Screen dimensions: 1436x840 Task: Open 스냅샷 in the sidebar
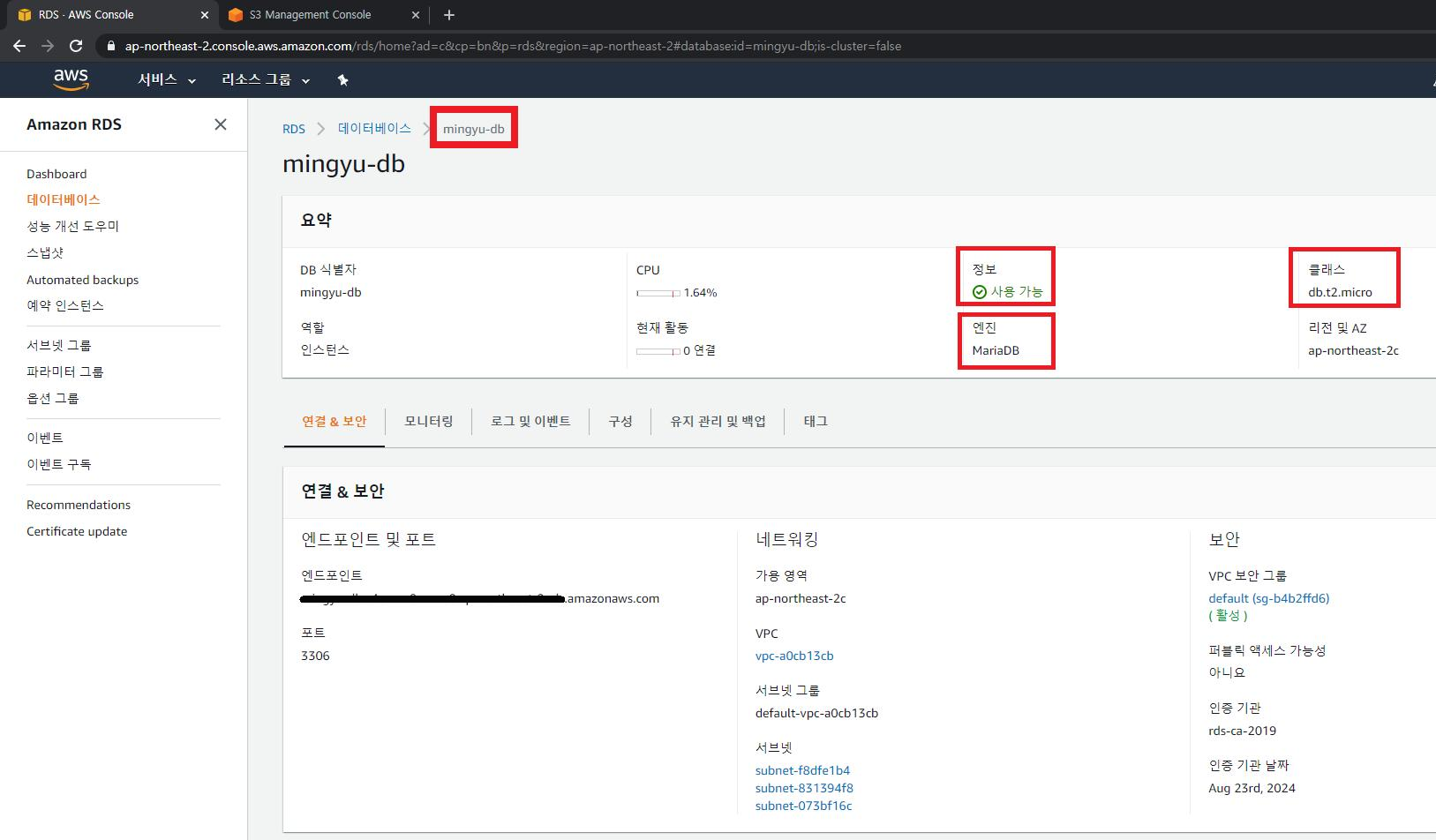coord(45,252)
